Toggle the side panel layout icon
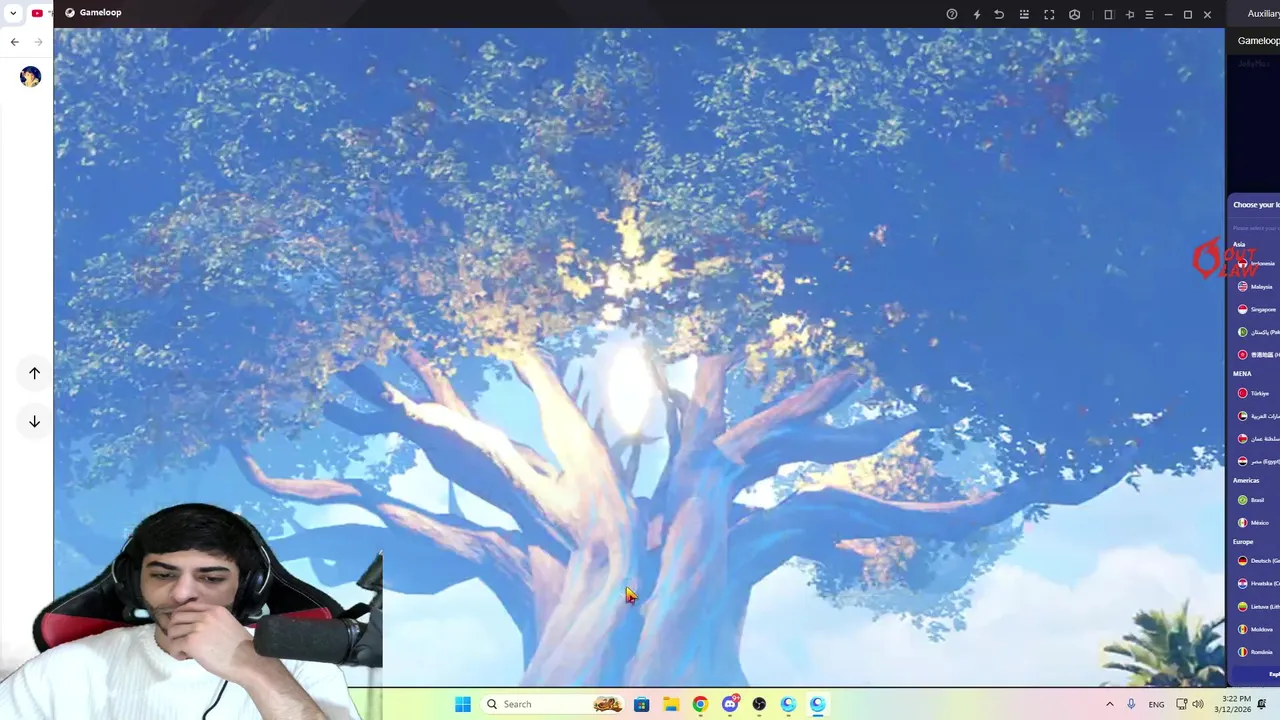The width and height of the screenshot is (1280, 720). click(1108, 14)
